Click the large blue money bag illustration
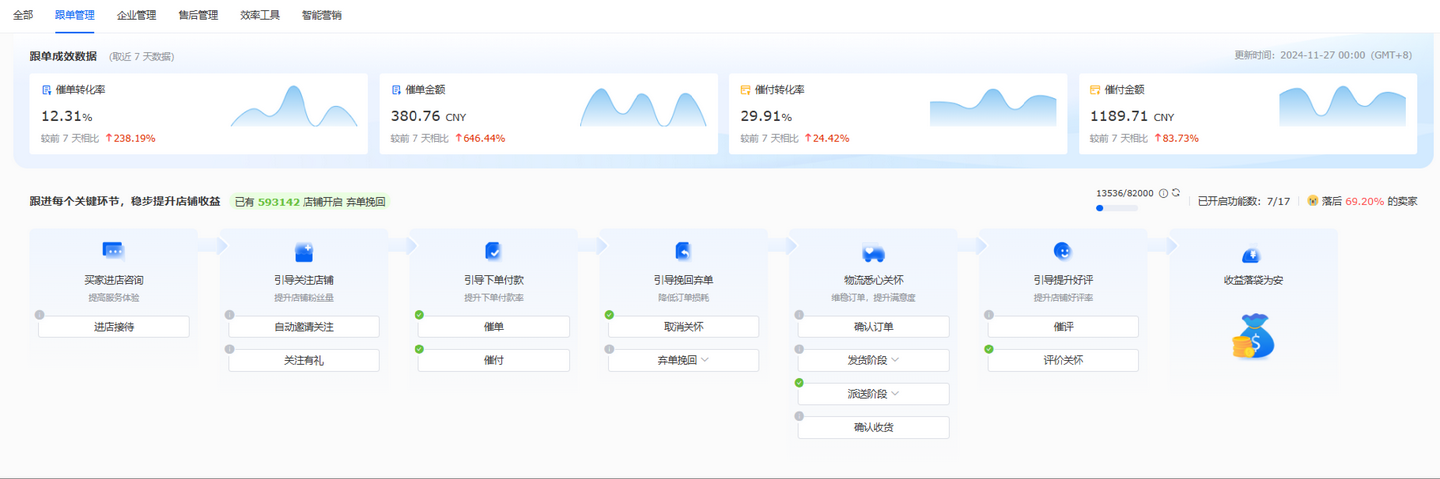Screen dimensions: 1440x479 pyautogui.click(x=1252, y=336)
